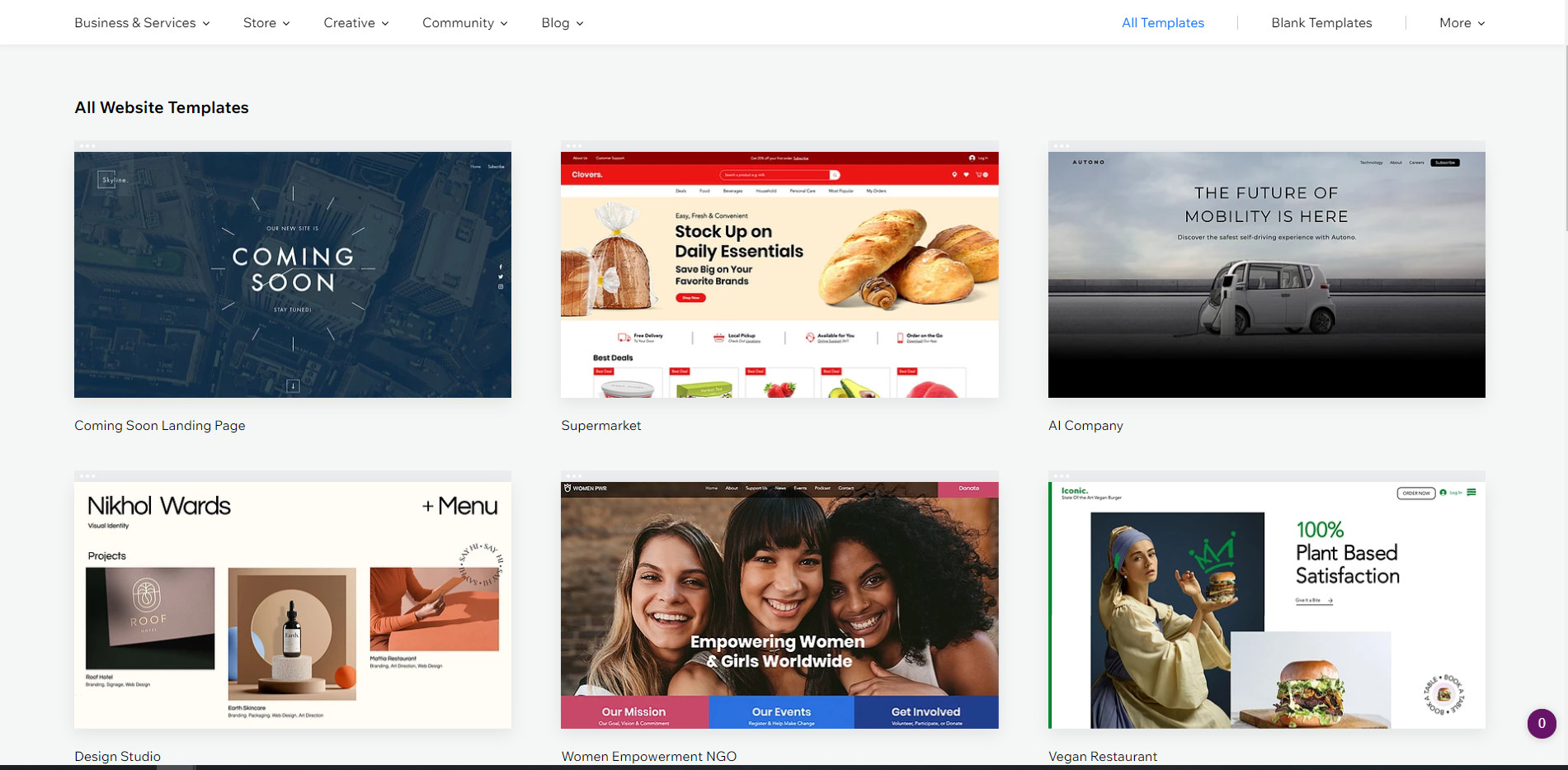Switch to the All Templates tab

1162,23
